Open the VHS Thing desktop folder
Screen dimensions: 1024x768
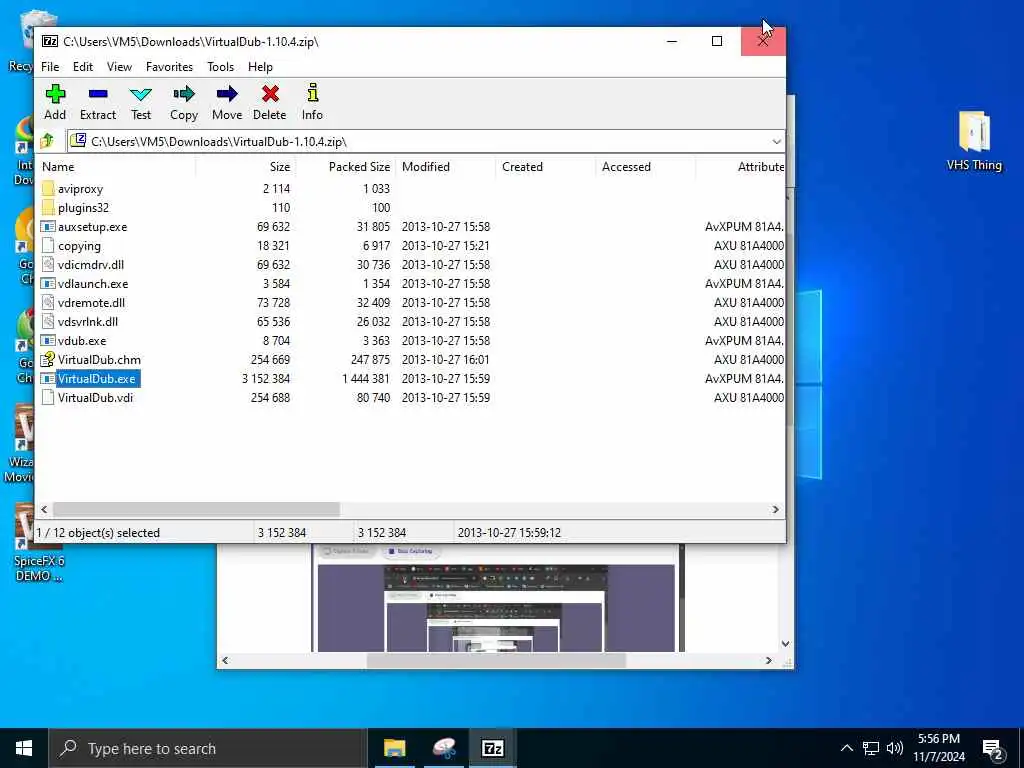click(x=974, y=140)
